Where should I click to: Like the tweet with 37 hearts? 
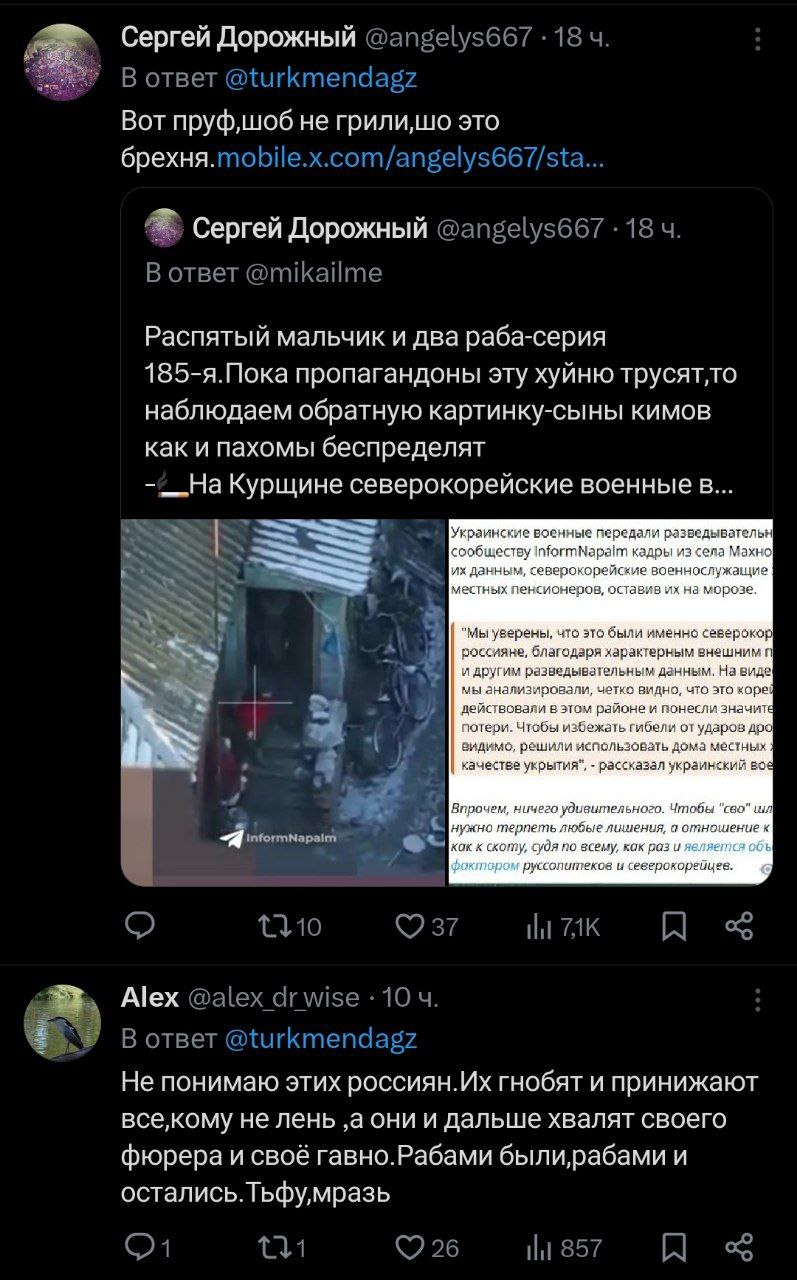point(410,928)
